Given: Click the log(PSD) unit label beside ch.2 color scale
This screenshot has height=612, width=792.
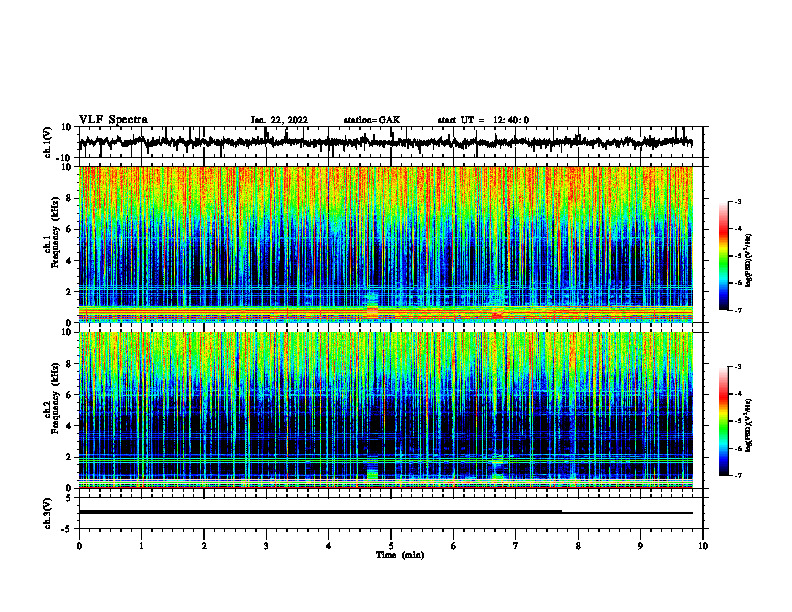Looking at the screenshot, I should tap(749, 425).
